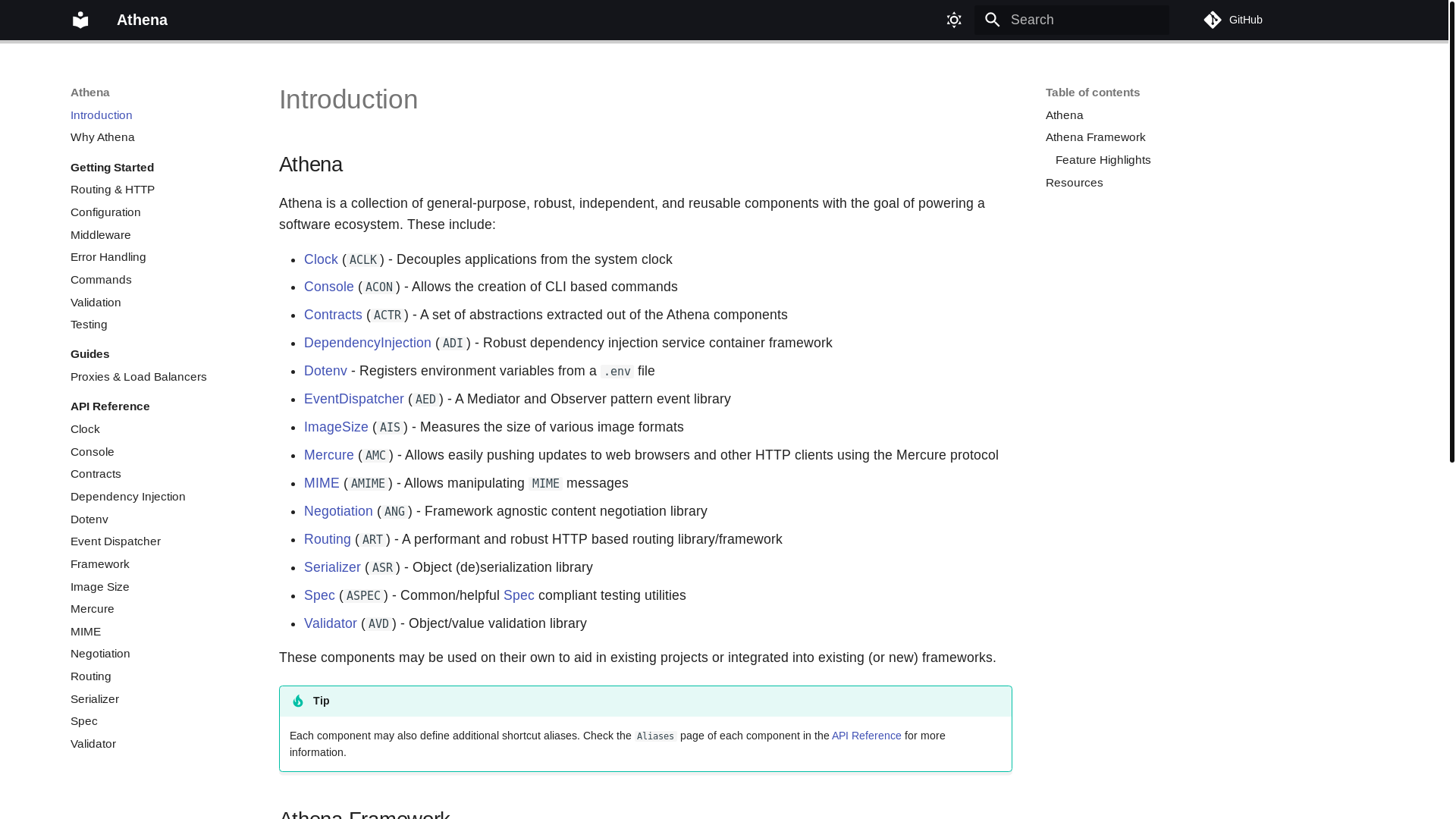Jump to Athena Framework in table of contents

[1095, 137]
